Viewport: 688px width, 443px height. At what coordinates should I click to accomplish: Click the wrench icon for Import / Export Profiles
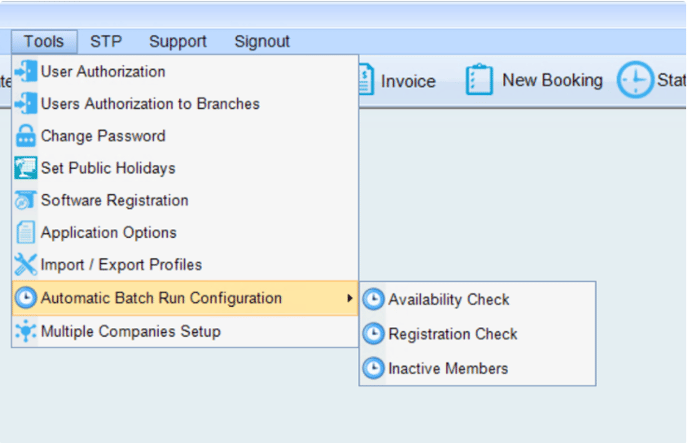tap(25, 264)
